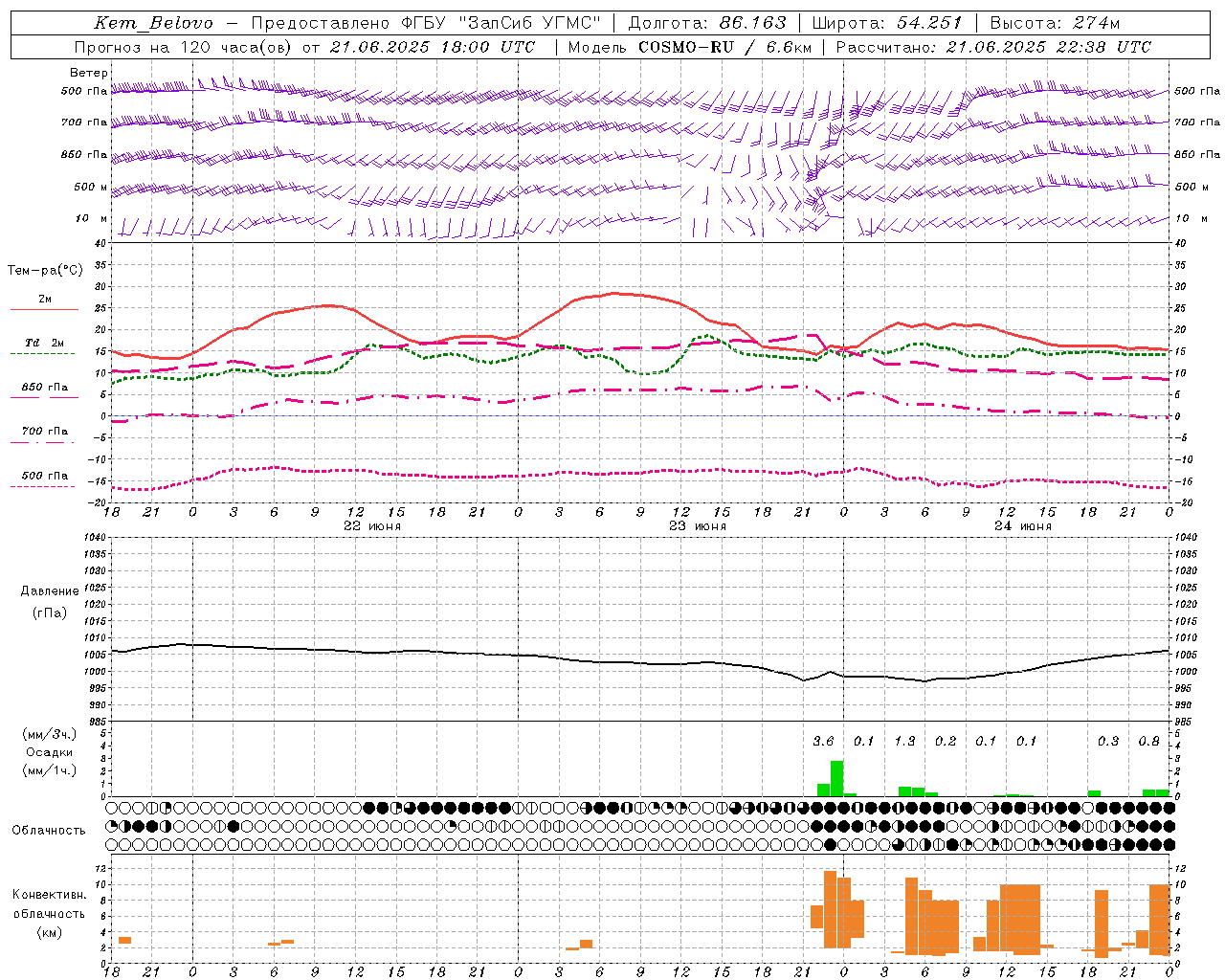Click the precipitation total "0.3"
1225x980 pixels.
point(1108,742)
